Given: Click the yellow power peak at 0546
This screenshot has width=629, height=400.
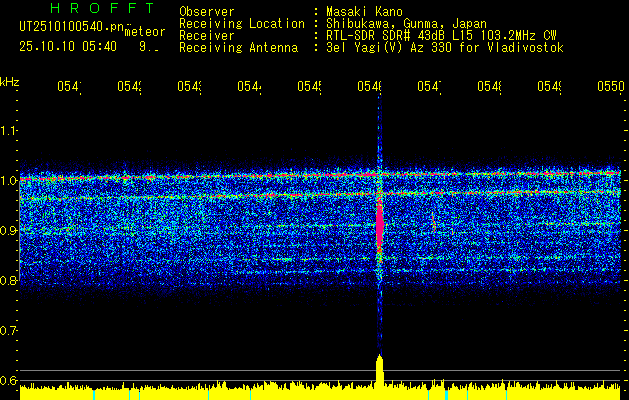Looking at the screenshot, I should [x=379, y=371].
